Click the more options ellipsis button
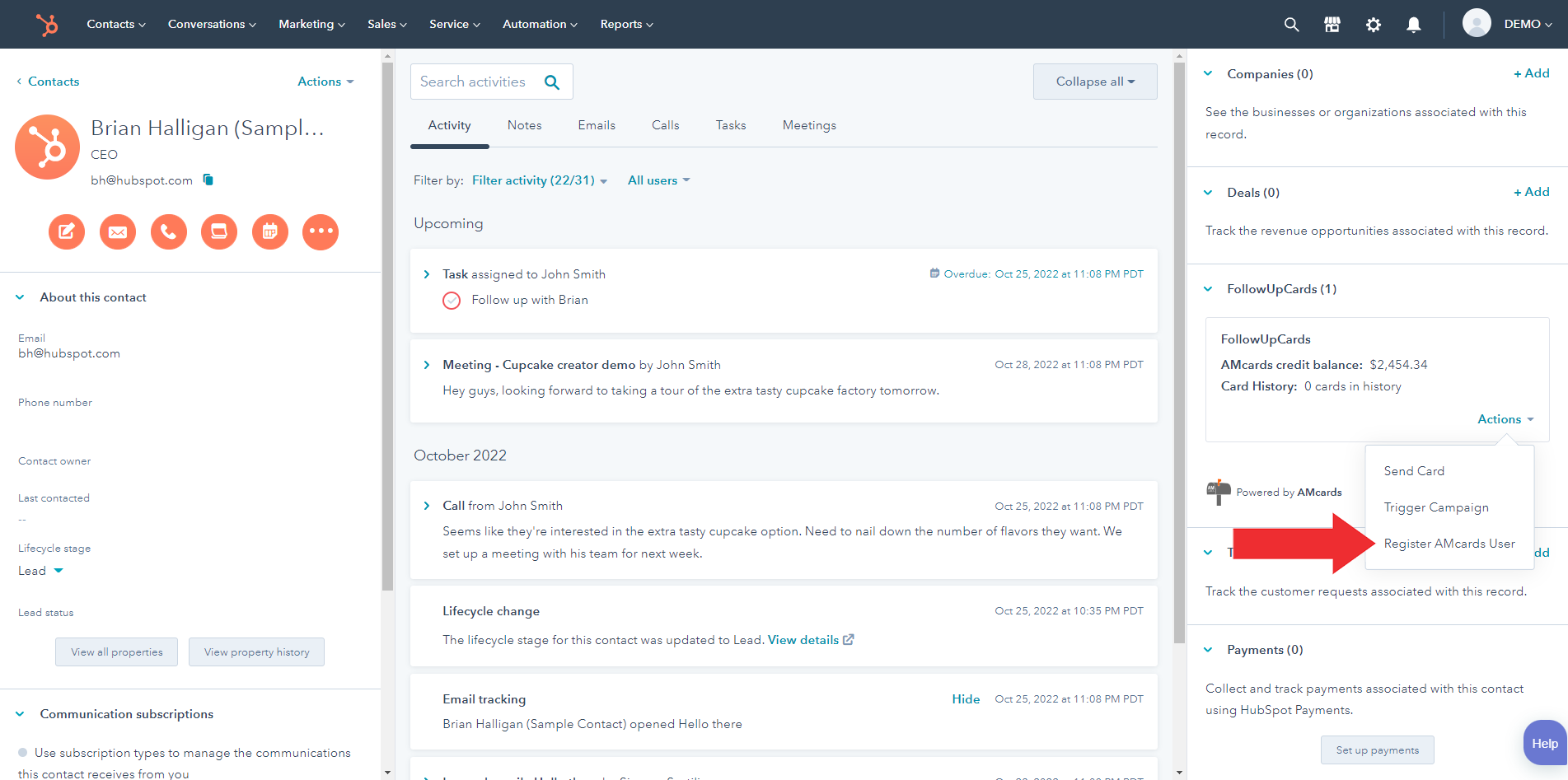 [321, 231]
